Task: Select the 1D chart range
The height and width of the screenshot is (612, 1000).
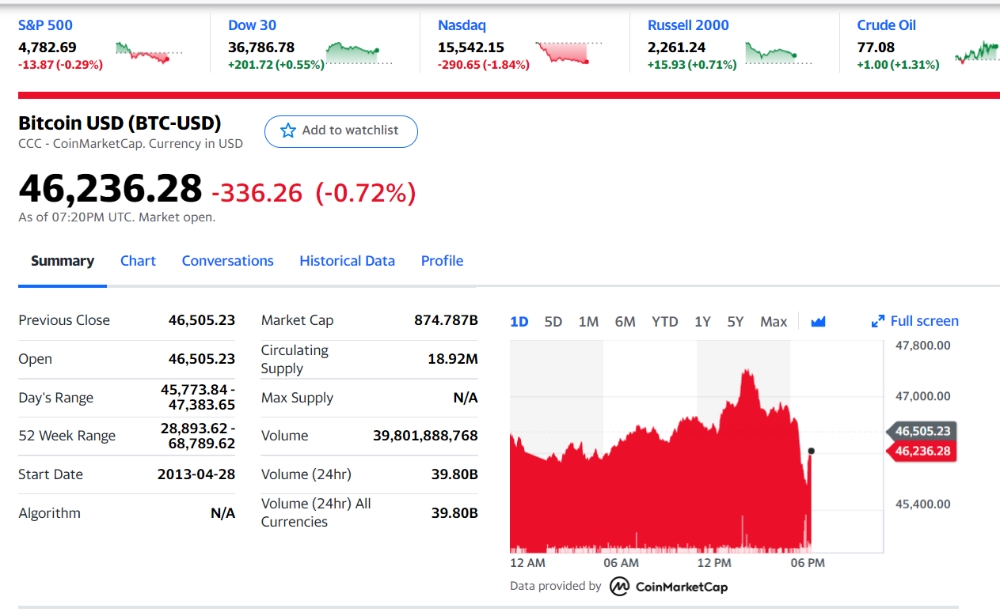Action: point(519,322)
